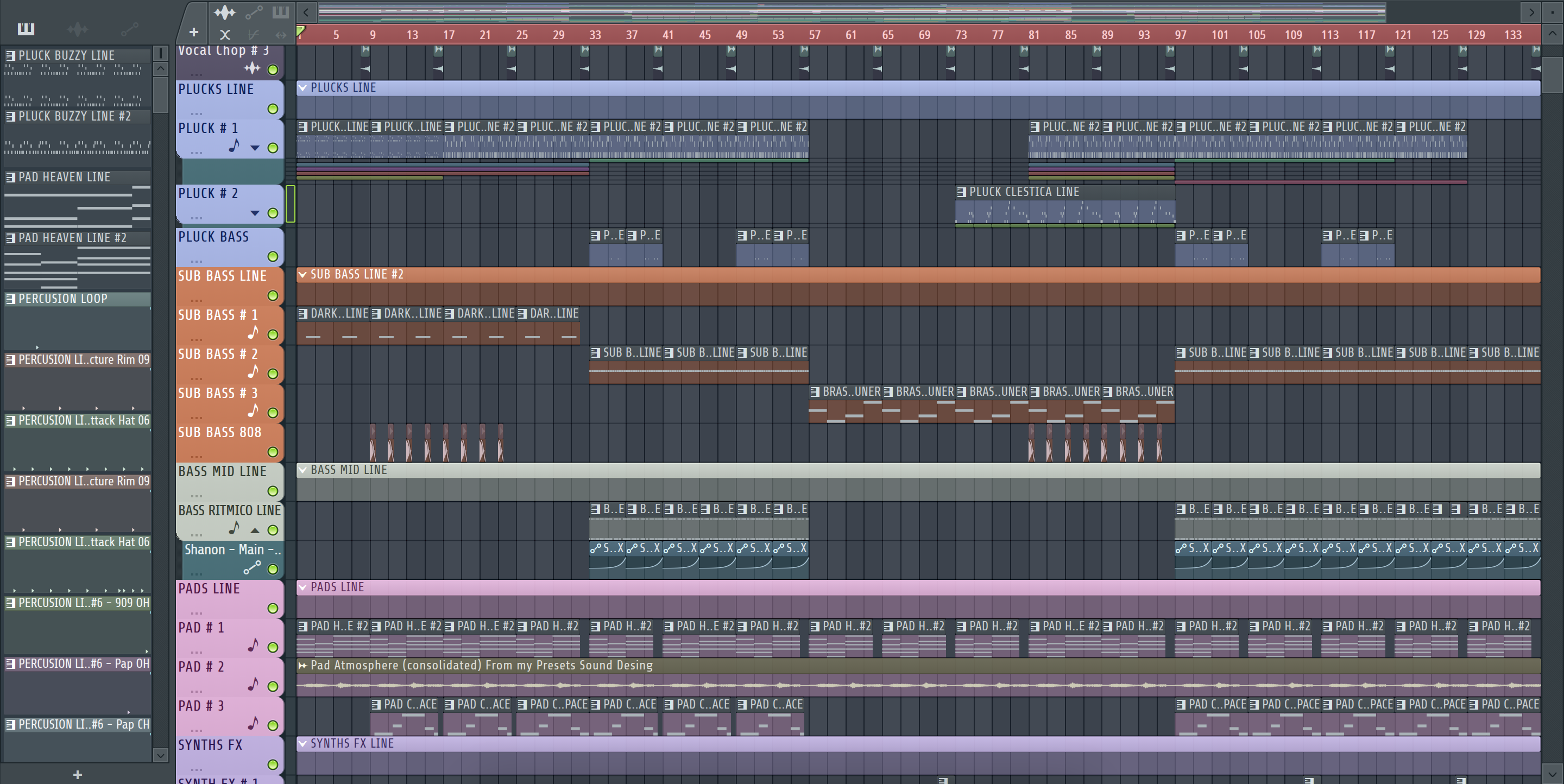Click pattern icon beside PAD HEAVEN LINE in picker

click(10, 177)
